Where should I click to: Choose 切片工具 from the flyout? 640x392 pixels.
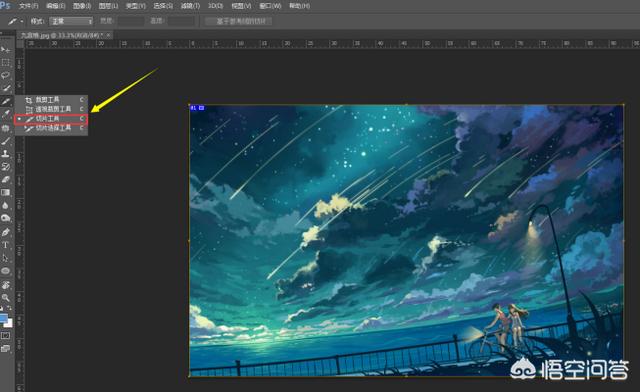coord(51,119)
